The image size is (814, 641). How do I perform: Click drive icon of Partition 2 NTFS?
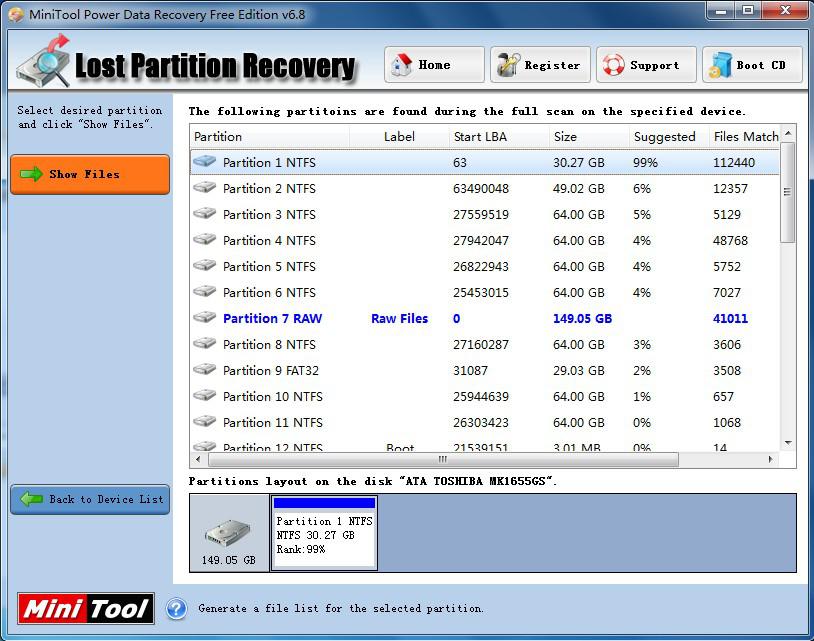[205, 187]
